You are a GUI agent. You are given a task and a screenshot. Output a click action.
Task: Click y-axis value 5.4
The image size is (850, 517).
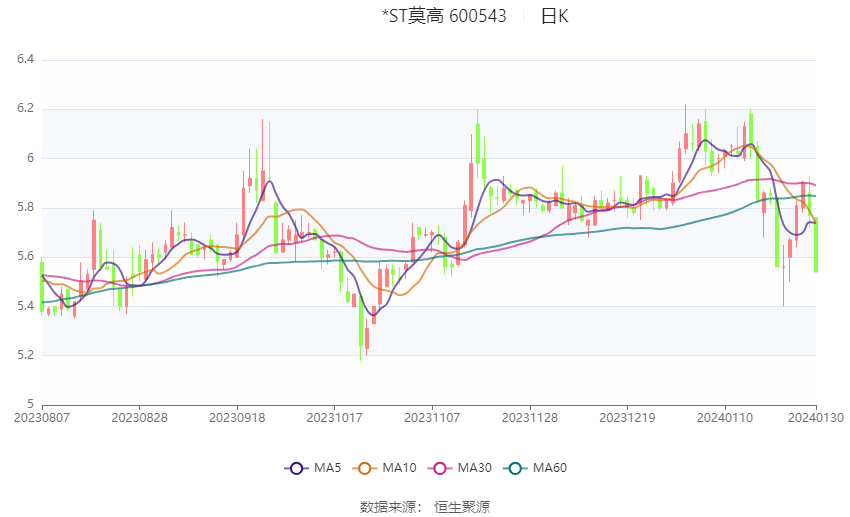point(25,306)
